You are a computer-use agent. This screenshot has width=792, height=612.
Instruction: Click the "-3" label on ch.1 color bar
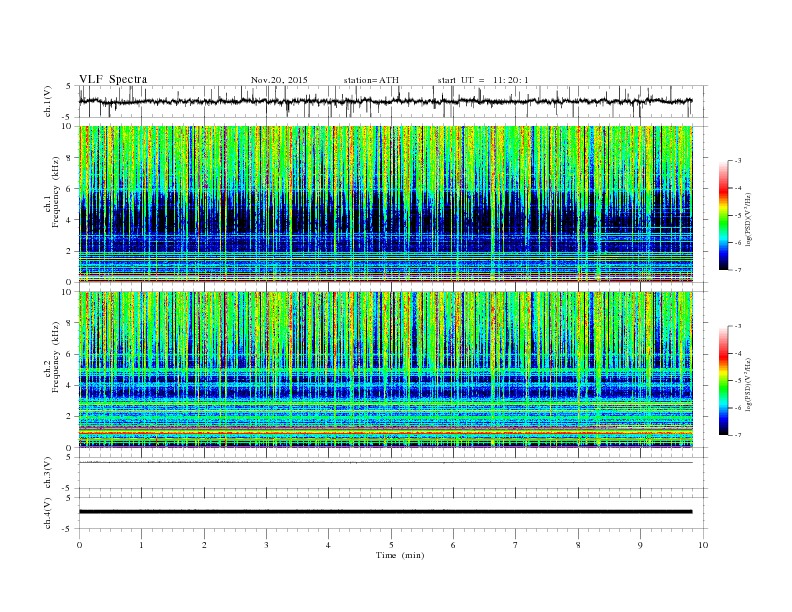point(737,161)
